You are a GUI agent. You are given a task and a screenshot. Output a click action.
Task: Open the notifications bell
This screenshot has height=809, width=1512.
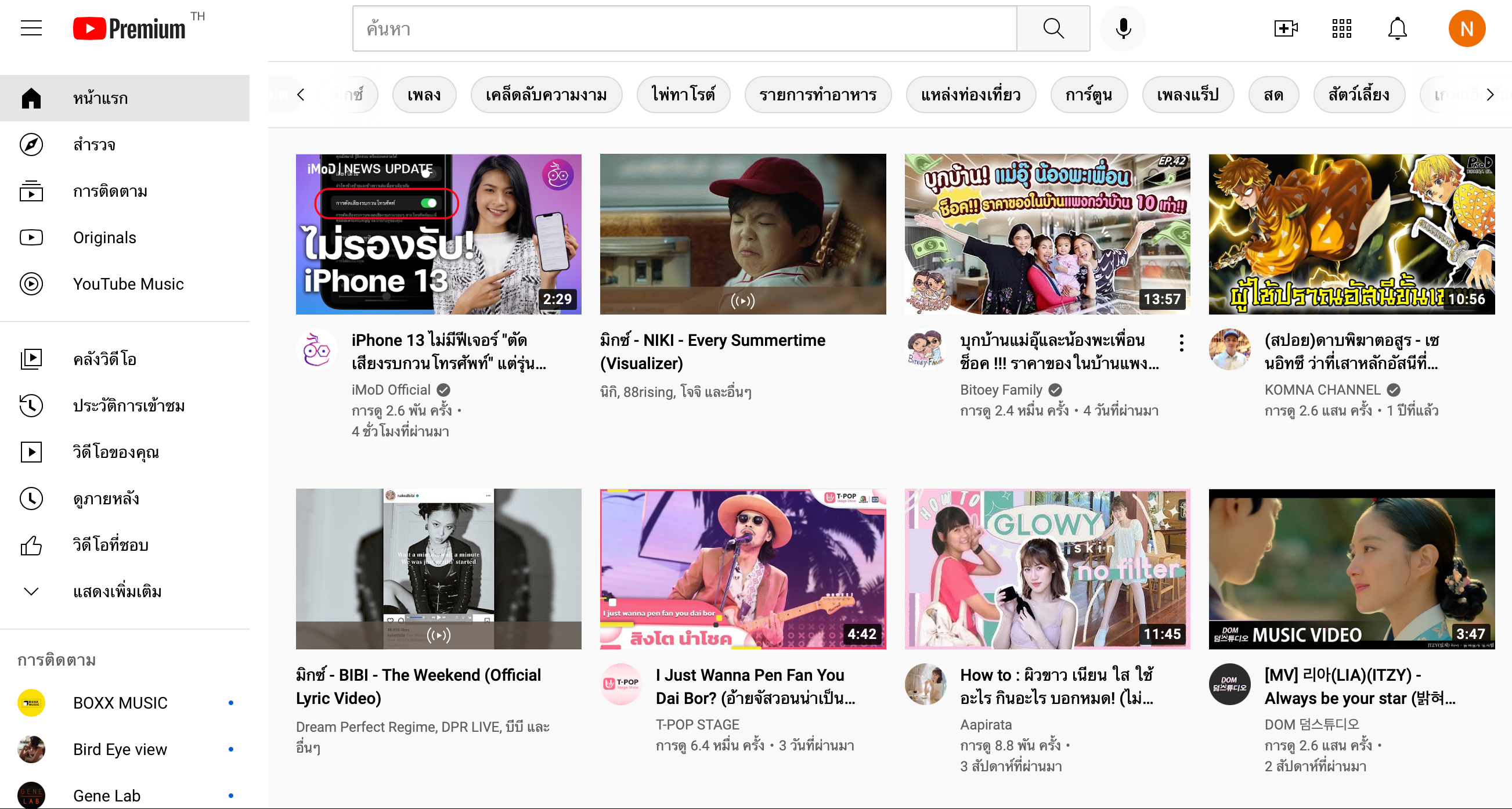[x=1397, y=28]
